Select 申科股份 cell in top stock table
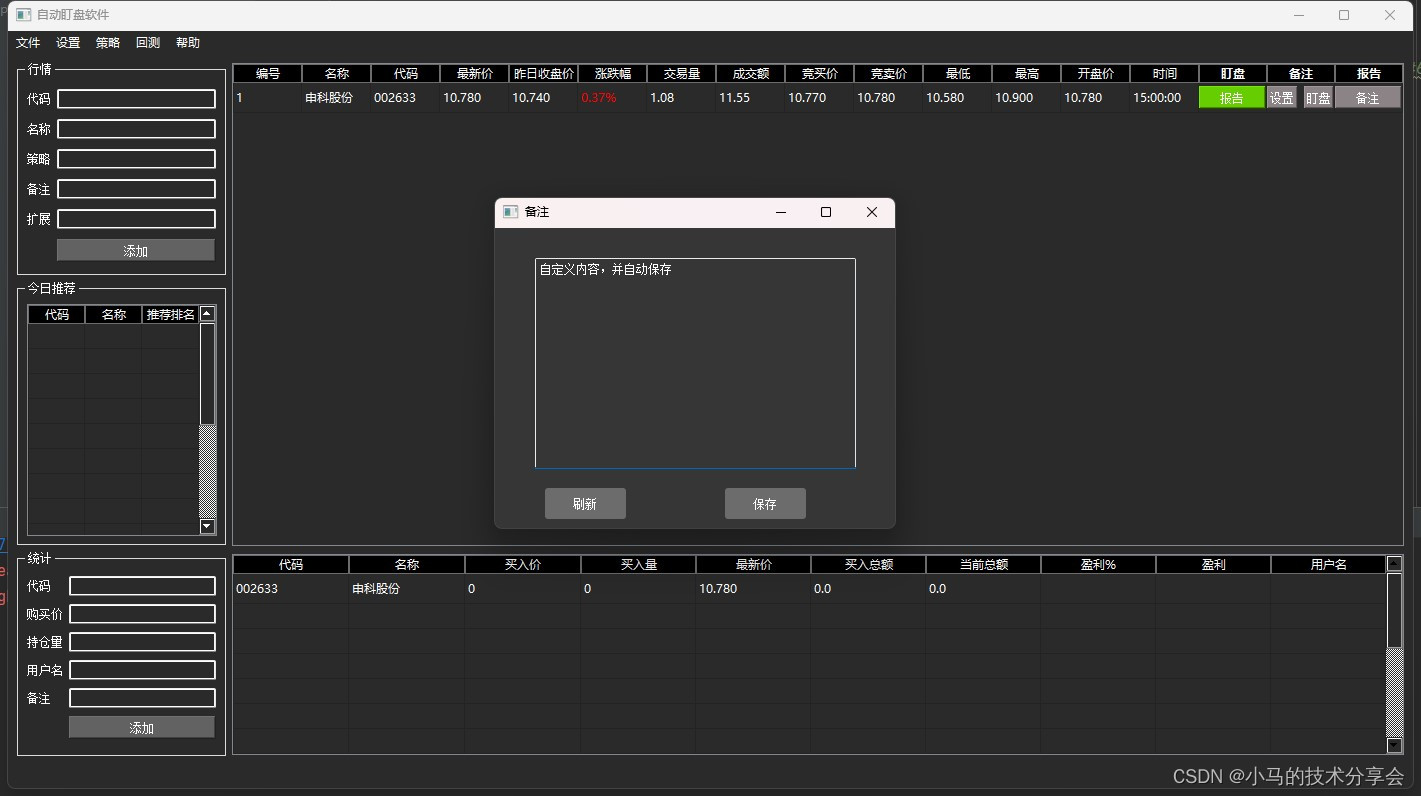Viewport: 1421px width, 796px height. tap(337, 98)
